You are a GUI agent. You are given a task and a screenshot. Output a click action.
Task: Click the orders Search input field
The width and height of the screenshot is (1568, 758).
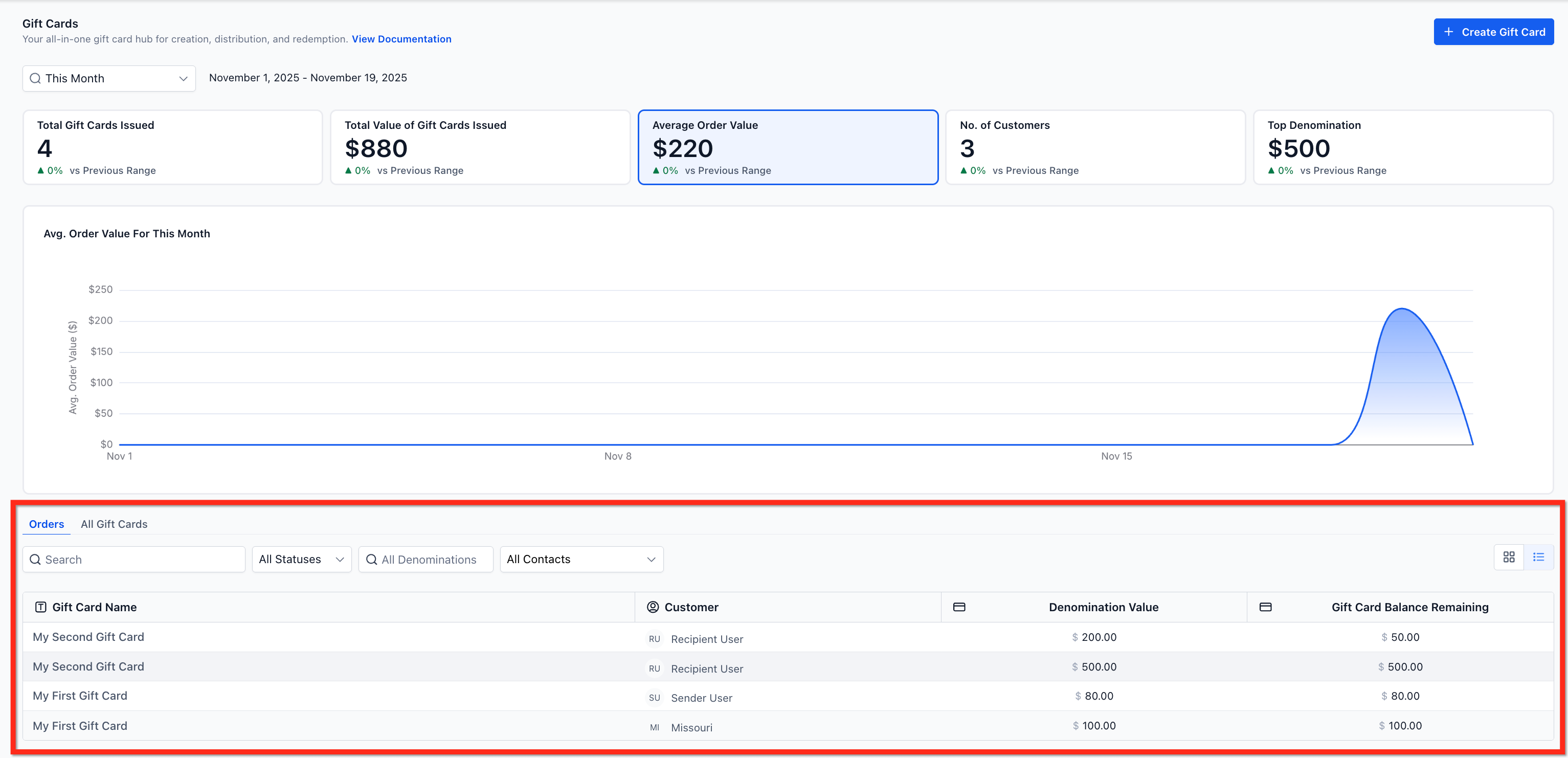click(134, 559)
